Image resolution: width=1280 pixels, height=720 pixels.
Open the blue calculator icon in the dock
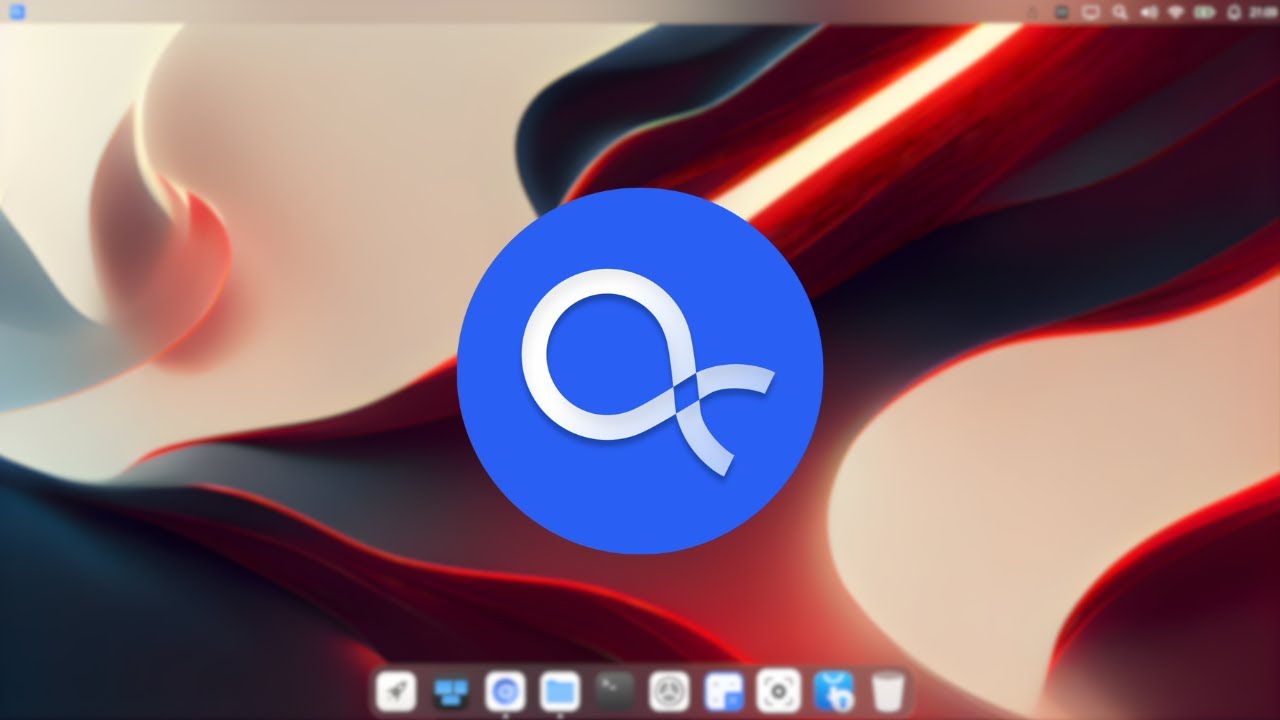point(724,690)
